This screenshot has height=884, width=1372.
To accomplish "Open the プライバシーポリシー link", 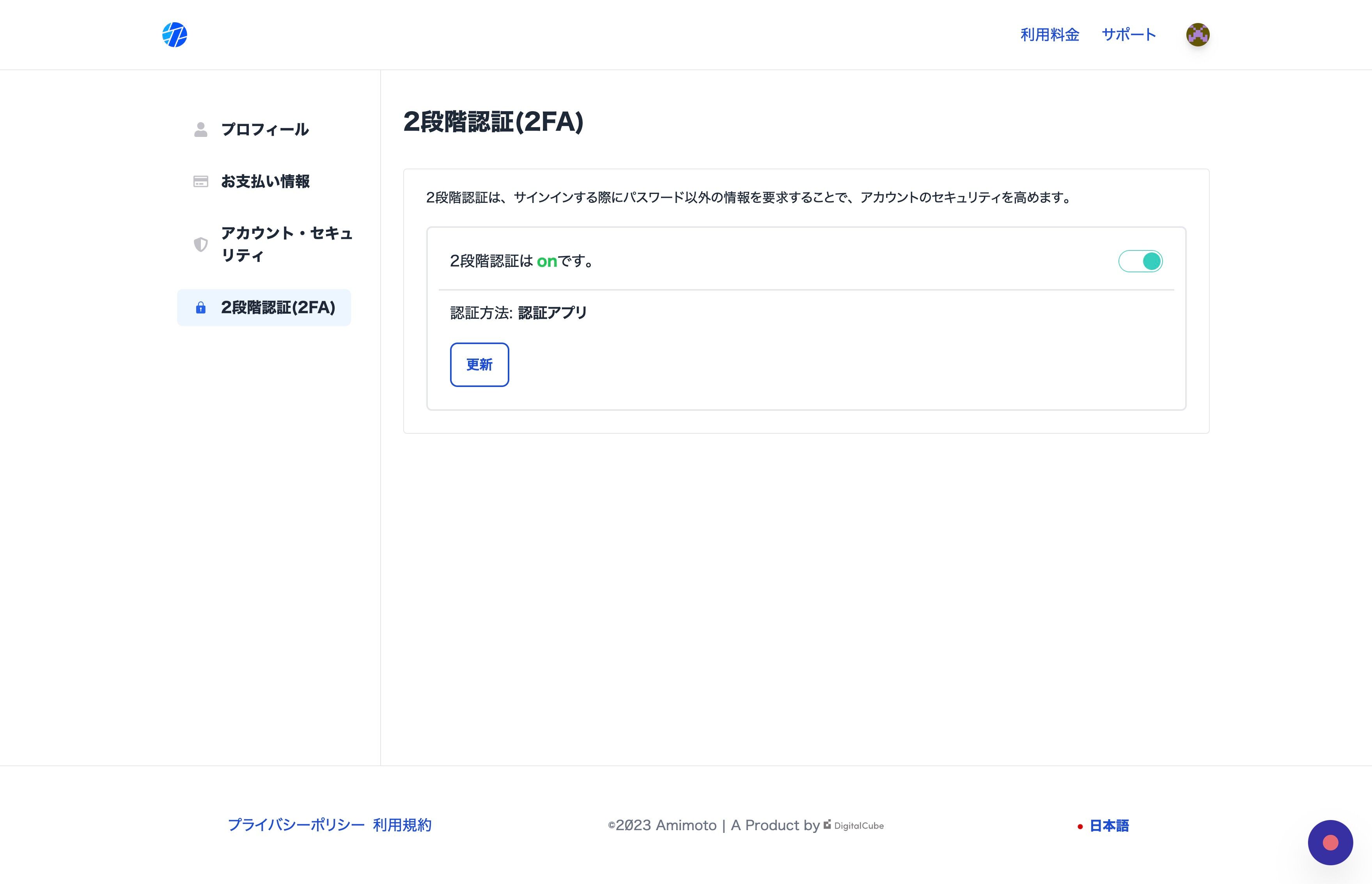I will click(x=296, y=825).
